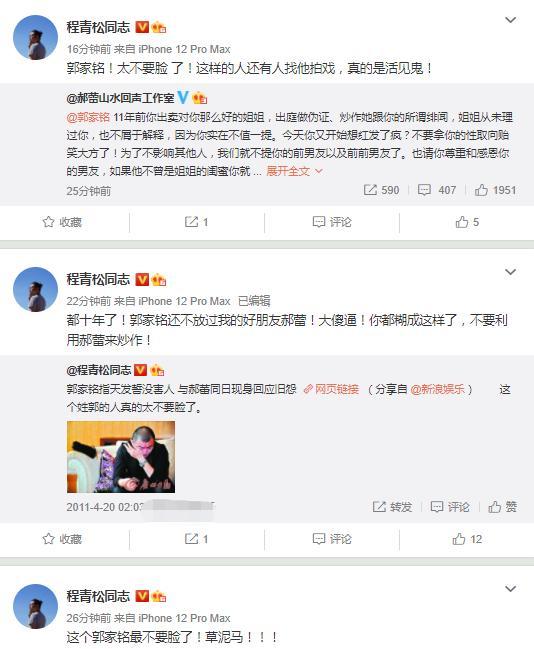Favorite the first post with 收藏 star
This screenshot has height=649, width=534.
[62, 222]
